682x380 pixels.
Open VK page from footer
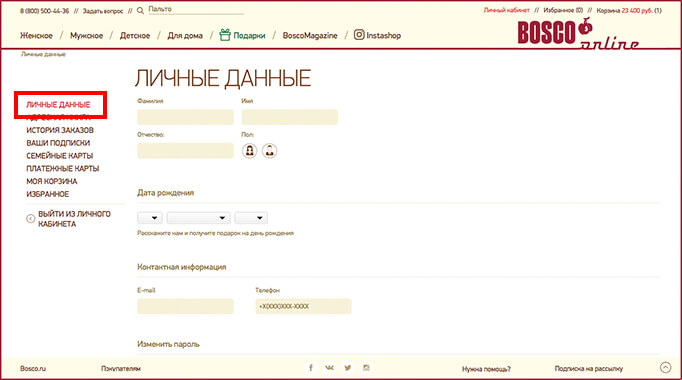pyautogui.click(x=329, y=368)
